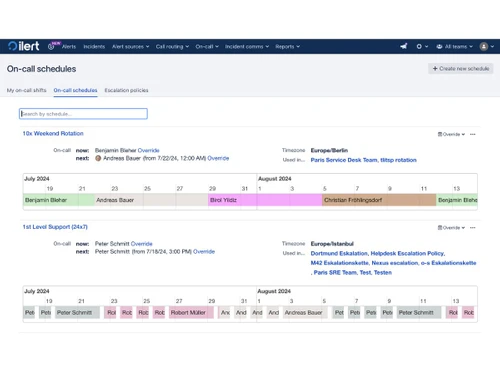Open the Helpdesk Escalation Policy link
The image size is (500, 375).
tap(407, 253)
